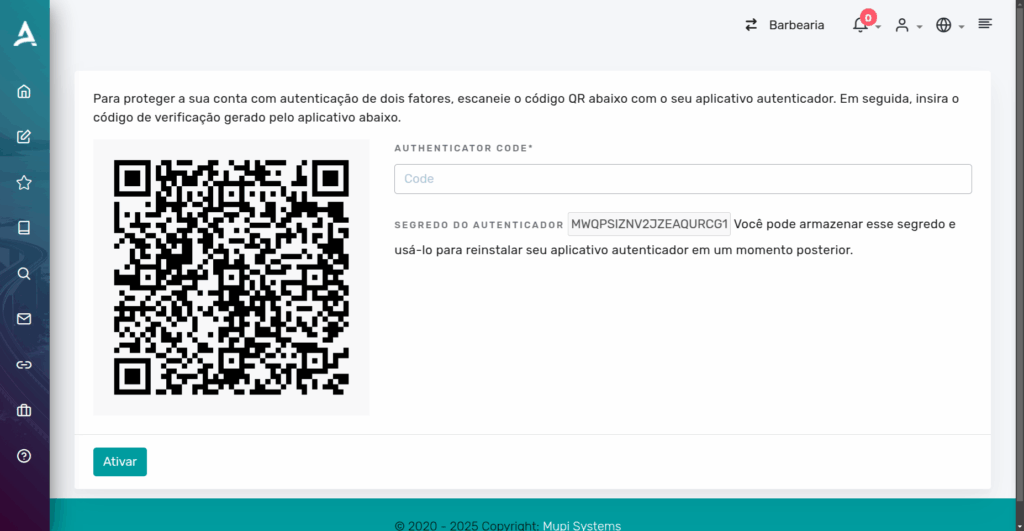Click the switch arrows icon beside Barbearia
1024x531 pixels.
pos(751,25)
